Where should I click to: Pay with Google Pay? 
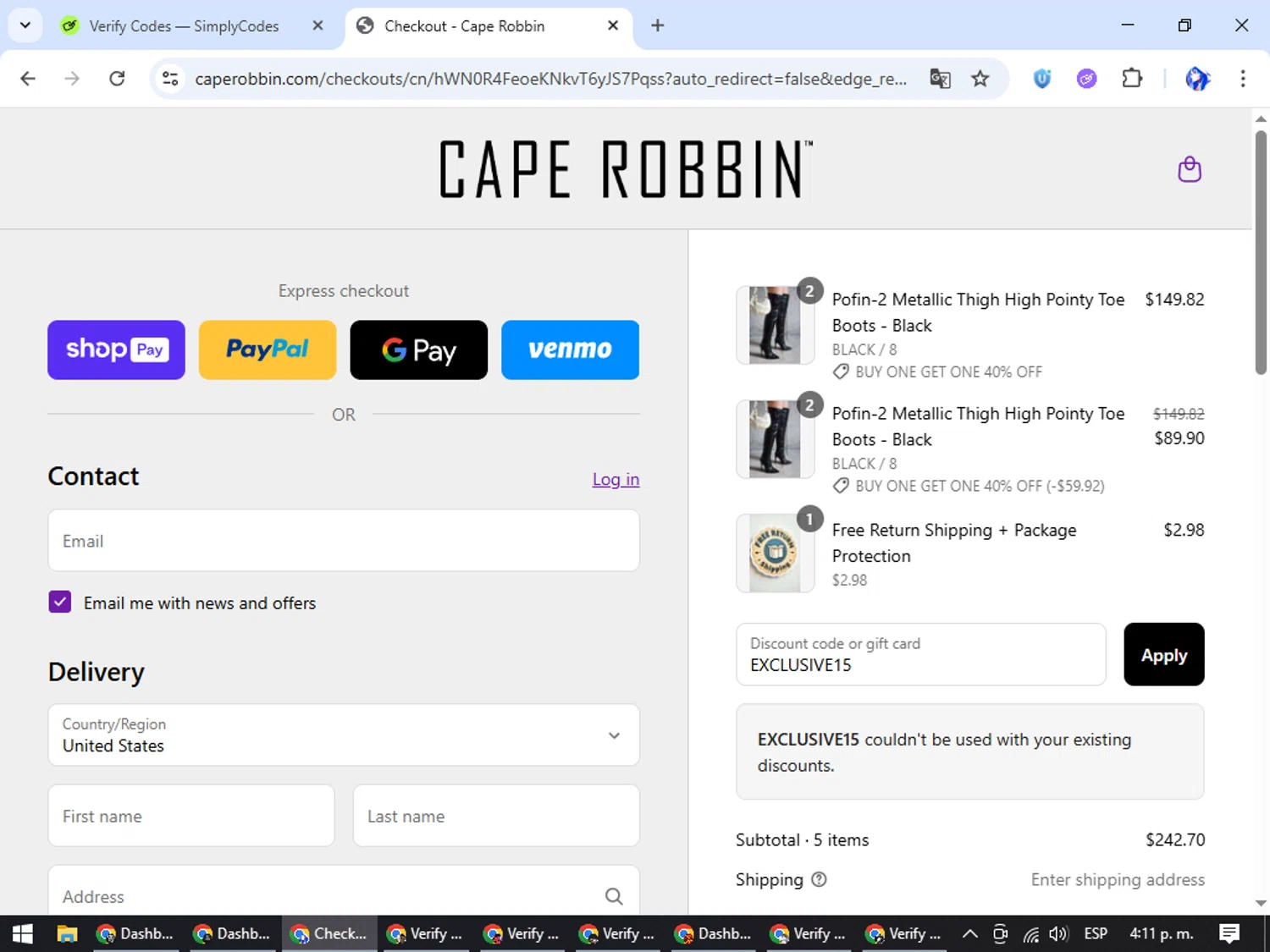coord(419,349)
